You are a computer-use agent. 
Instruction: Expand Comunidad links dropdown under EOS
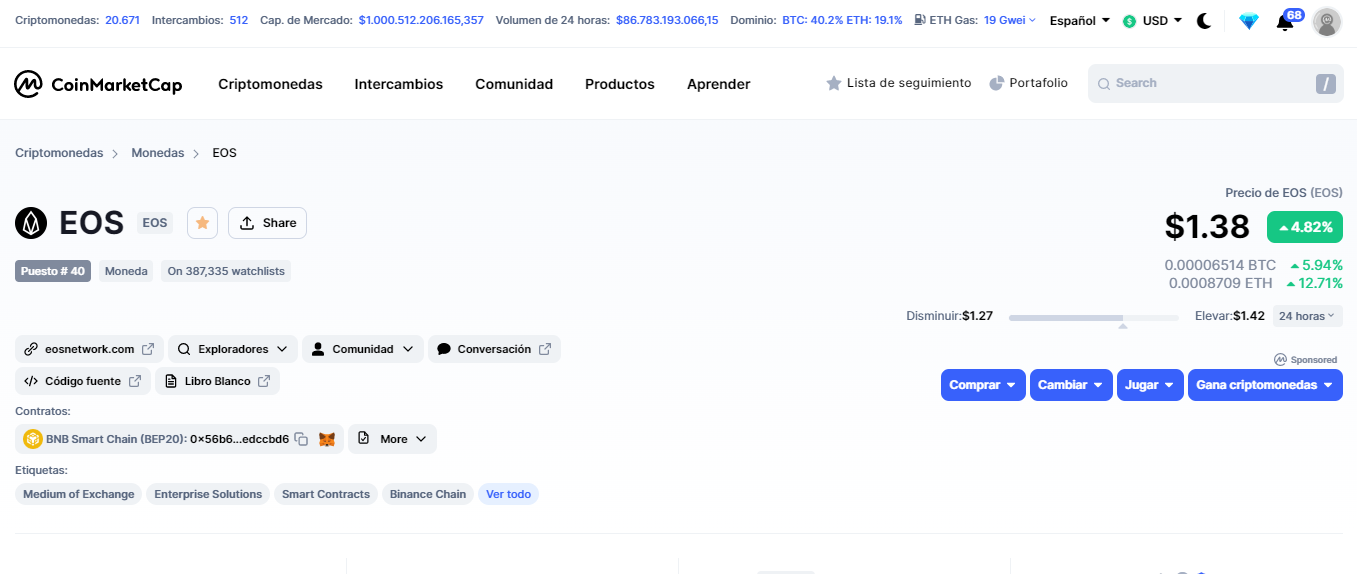pyautogui.click(x=362, y=349)
